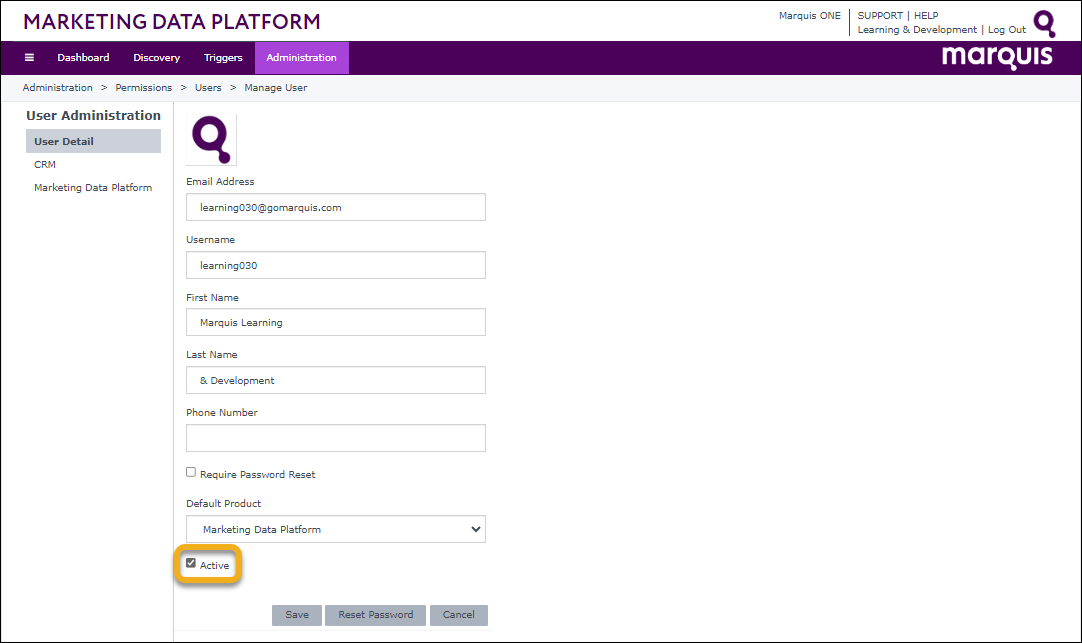Image resolution: width=1082 pixels, height=643 pixels.
Task: Enable Require Password Reset checkbox
Action: pyautogui.click(x=191, y=472)
